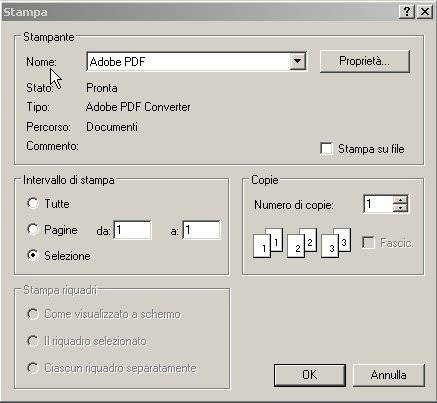Click the Adobe PDF printer combo box
The height and width of the screenshot is (403, 437).
point(196,61)
